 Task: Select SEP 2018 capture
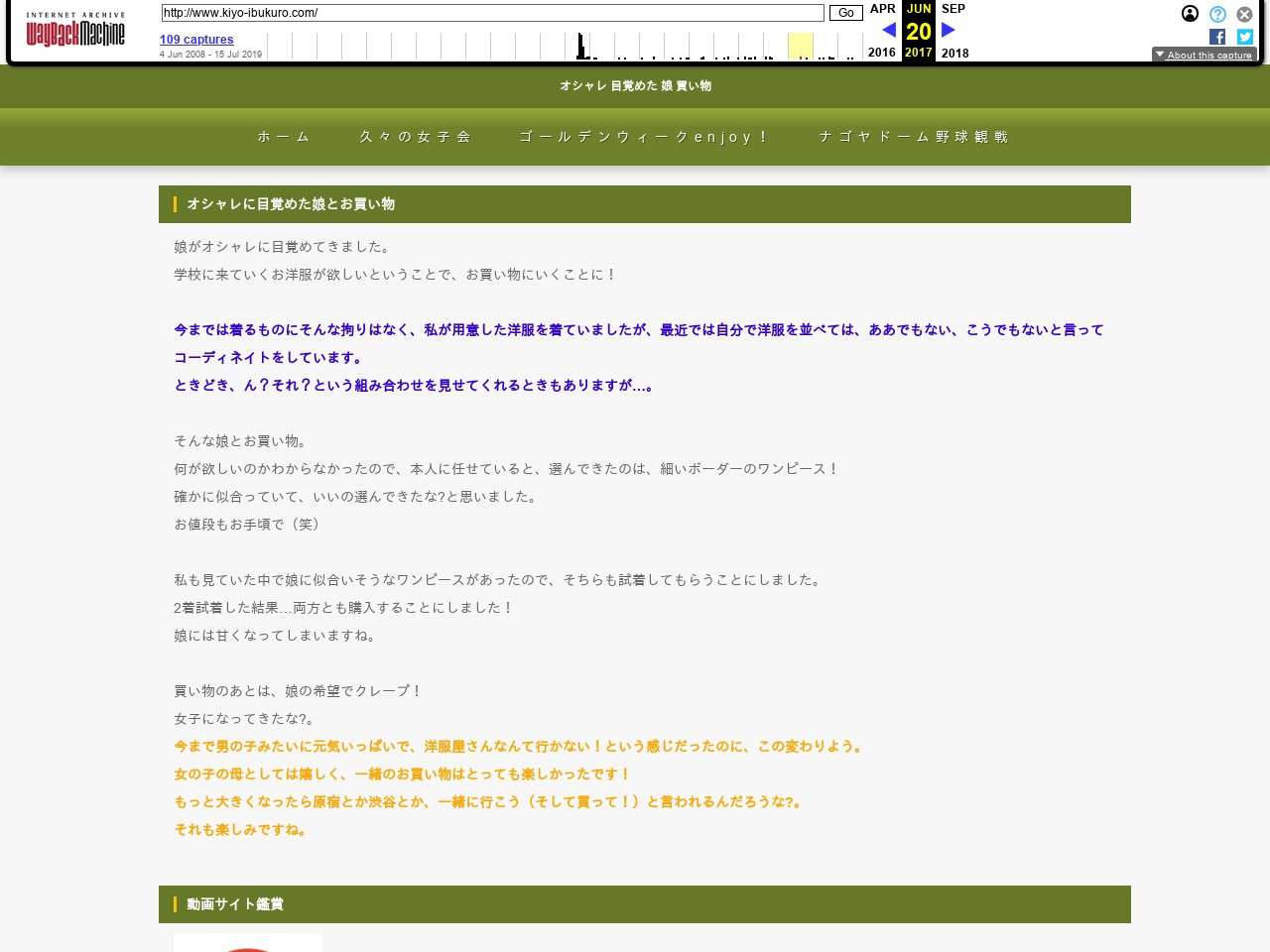(953, 9)
